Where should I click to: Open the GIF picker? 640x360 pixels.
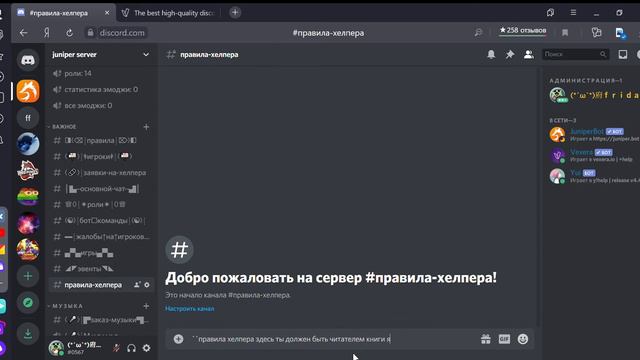[x=504, y=339]
